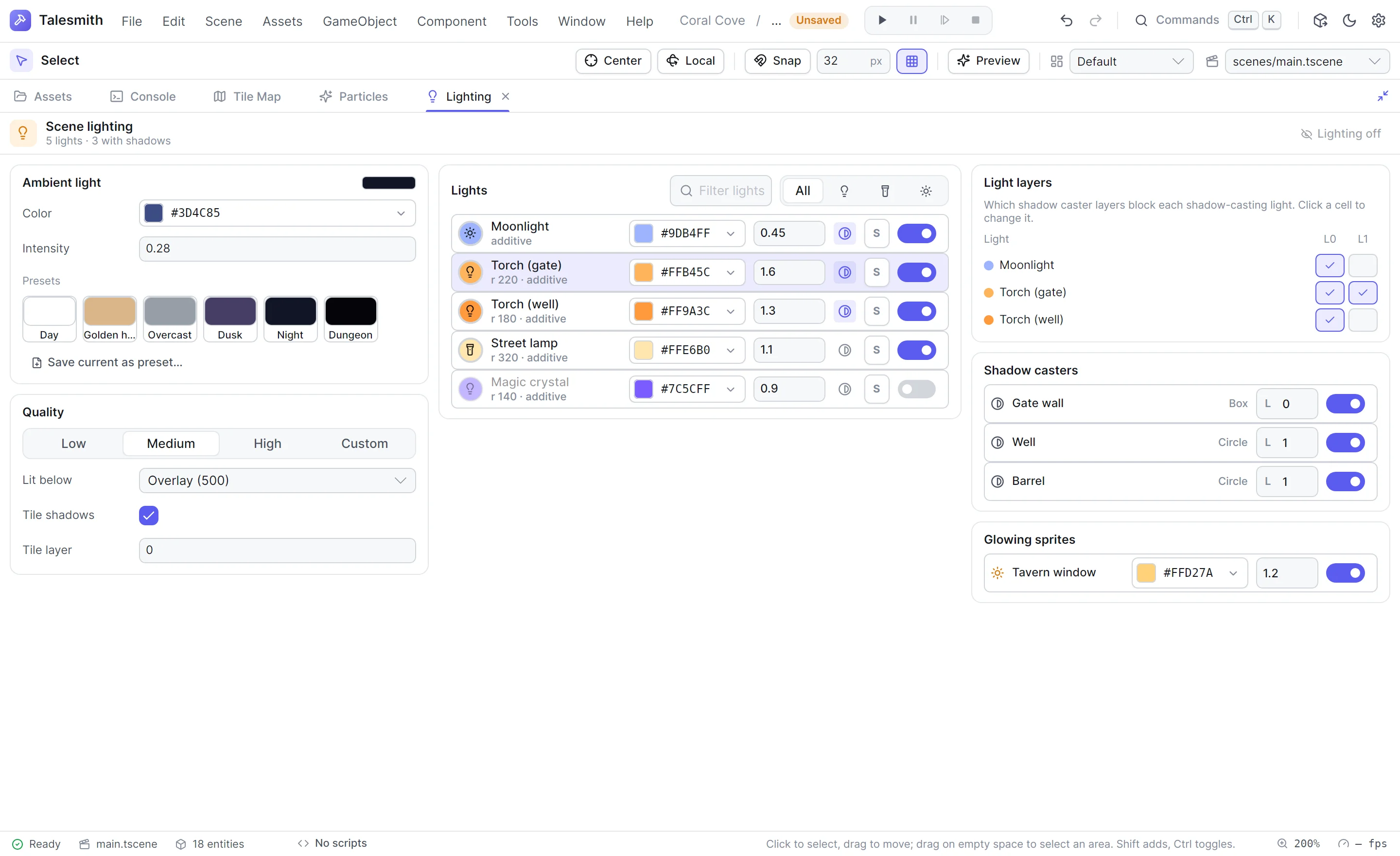
Task: Click the Preview button
Action: 988,61
